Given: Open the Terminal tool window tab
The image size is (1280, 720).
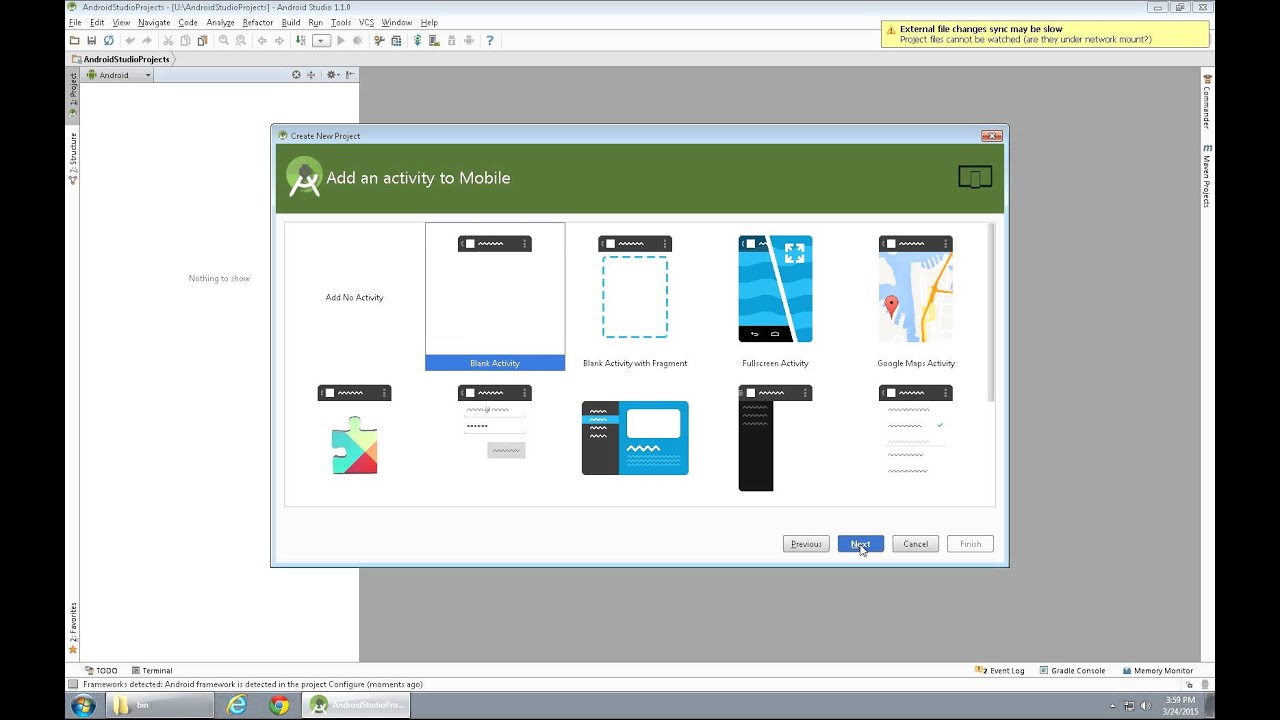Looking at the screenshot, I should (152, 671).
